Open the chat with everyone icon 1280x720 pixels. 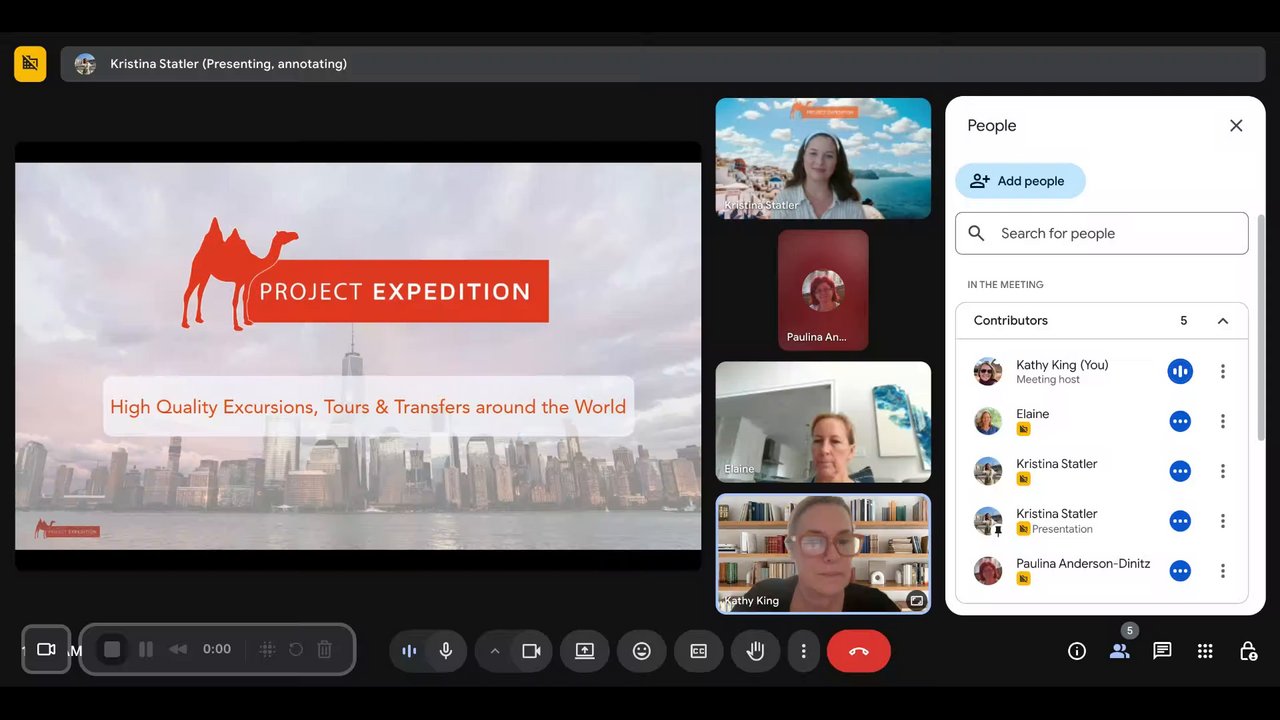pyautogui.click(x=1162, y=651)
